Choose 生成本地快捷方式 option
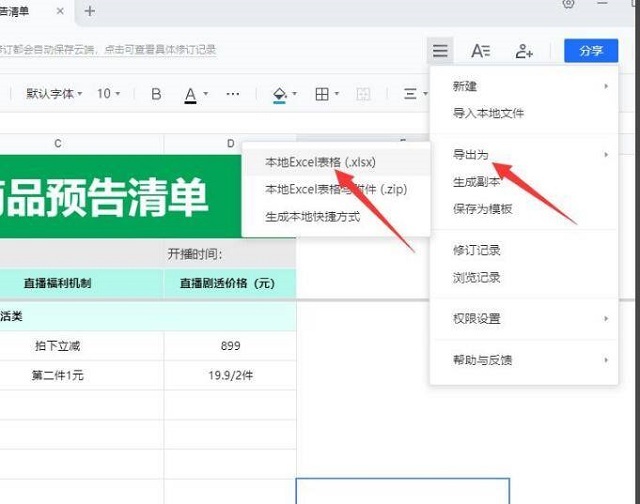Image resolution: width=640 pixels, height=504 pixels. pos(337,217)
